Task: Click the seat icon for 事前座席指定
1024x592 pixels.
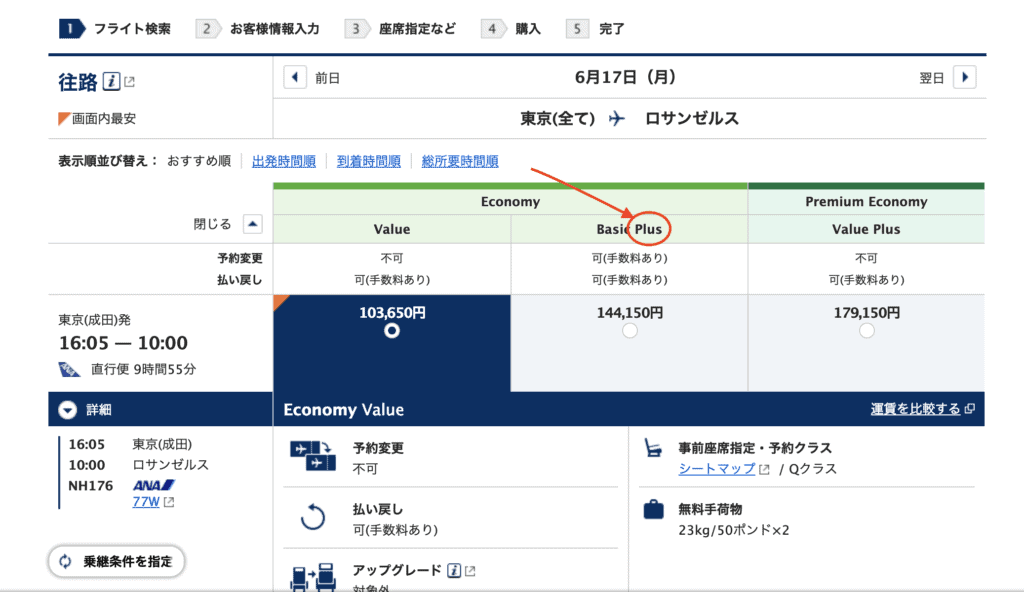Action: coord(653,449)
